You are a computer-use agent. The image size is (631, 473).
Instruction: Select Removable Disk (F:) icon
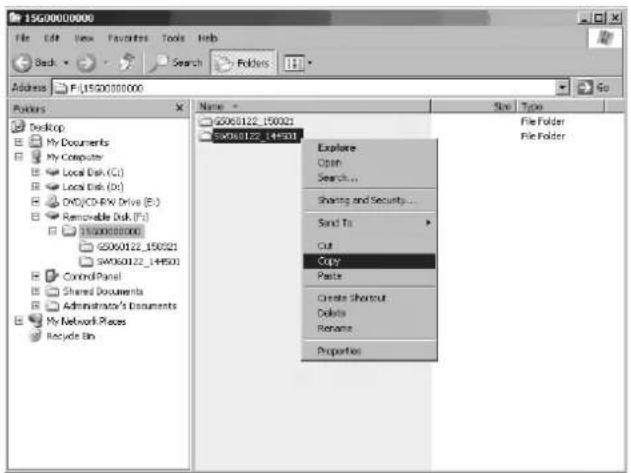pyautogui.click(x=53, y=216)
